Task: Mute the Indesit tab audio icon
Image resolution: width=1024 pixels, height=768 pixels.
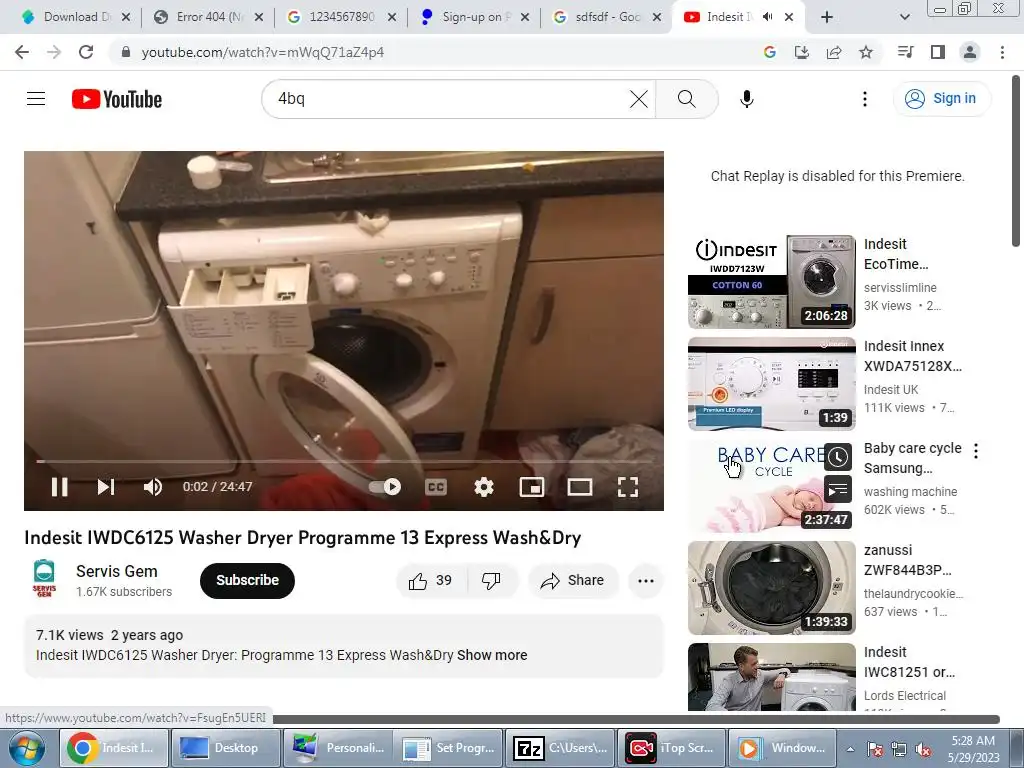Action: click(767, 17)
